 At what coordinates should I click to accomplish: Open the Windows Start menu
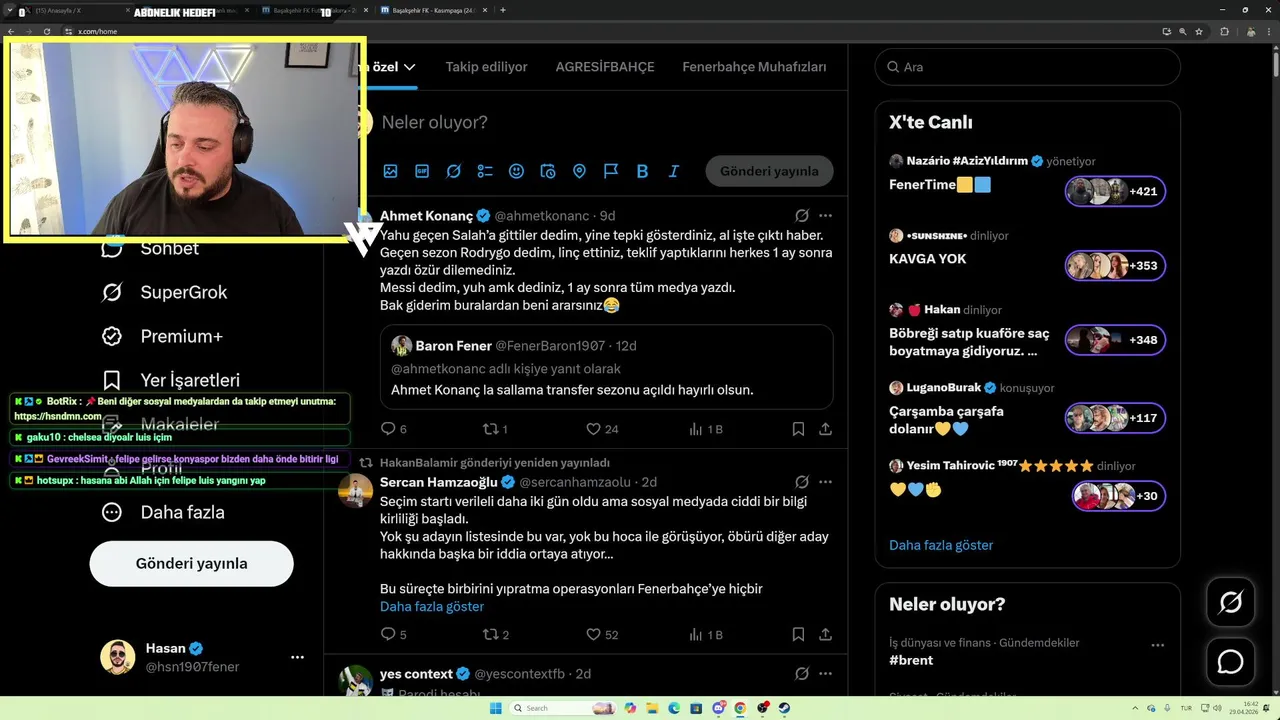(496, 708)
